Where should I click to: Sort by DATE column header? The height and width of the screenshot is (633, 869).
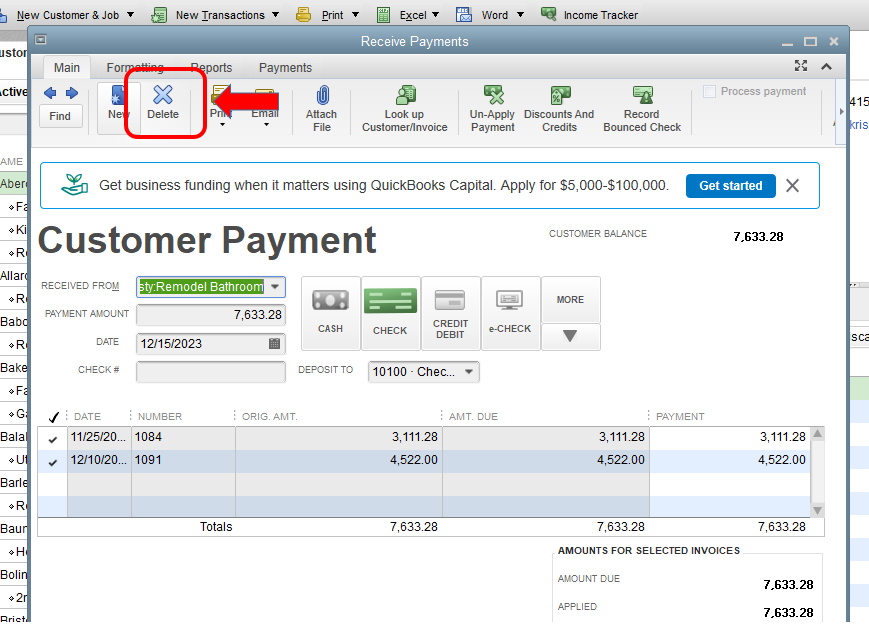(x=88, y=416)
